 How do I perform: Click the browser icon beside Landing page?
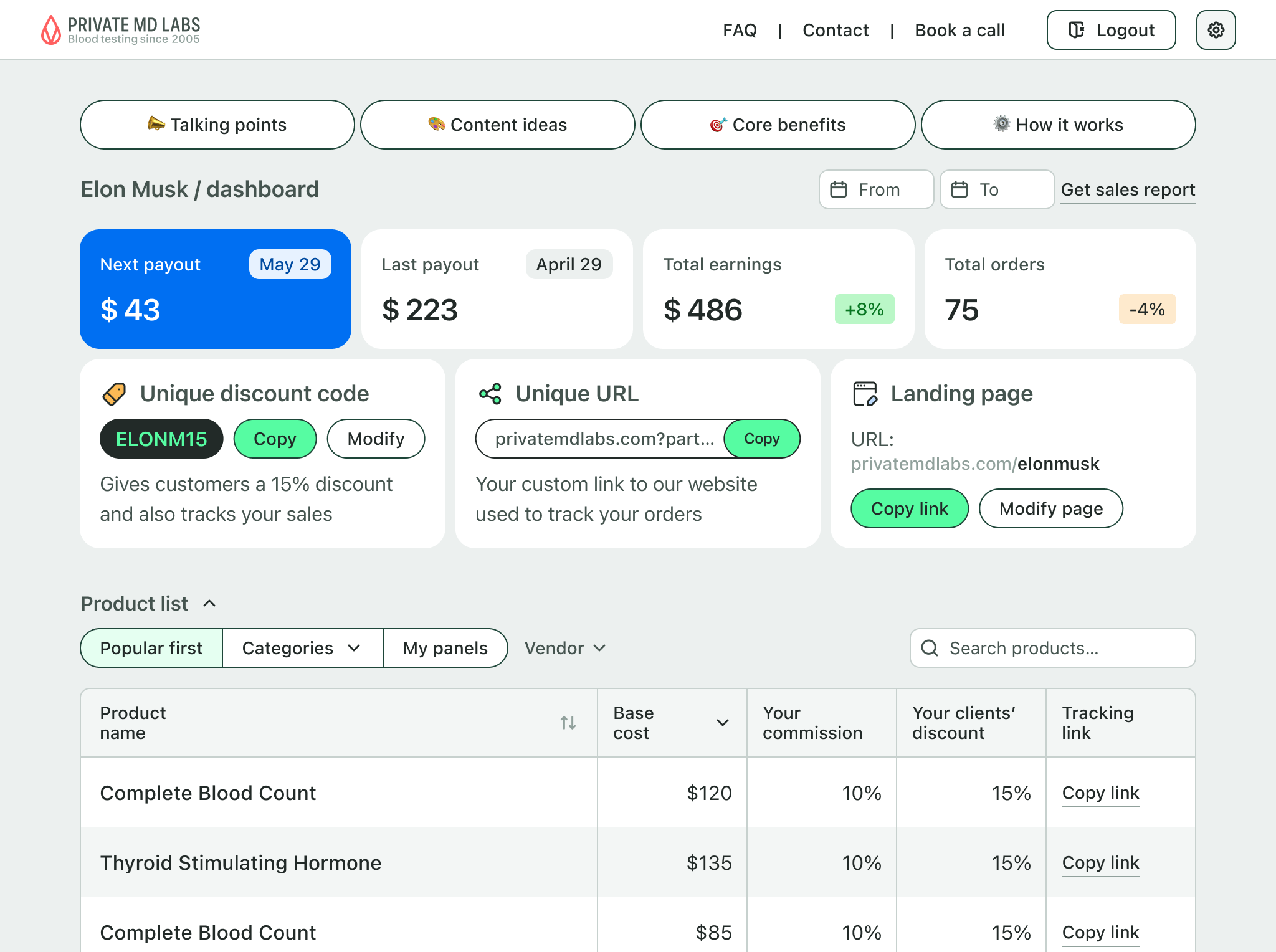coord(865,393)
